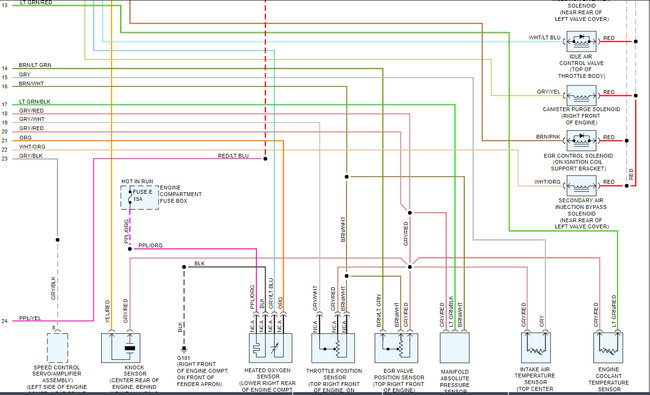This screenshot has height=395, width=650.
Task: Click the GRY/BLK label at pin 23
Action: tap(31, 156)
